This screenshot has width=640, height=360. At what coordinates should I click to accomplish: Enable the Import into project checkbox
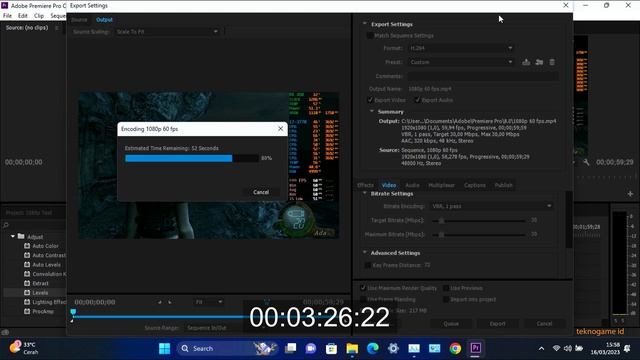coord(446,300)
